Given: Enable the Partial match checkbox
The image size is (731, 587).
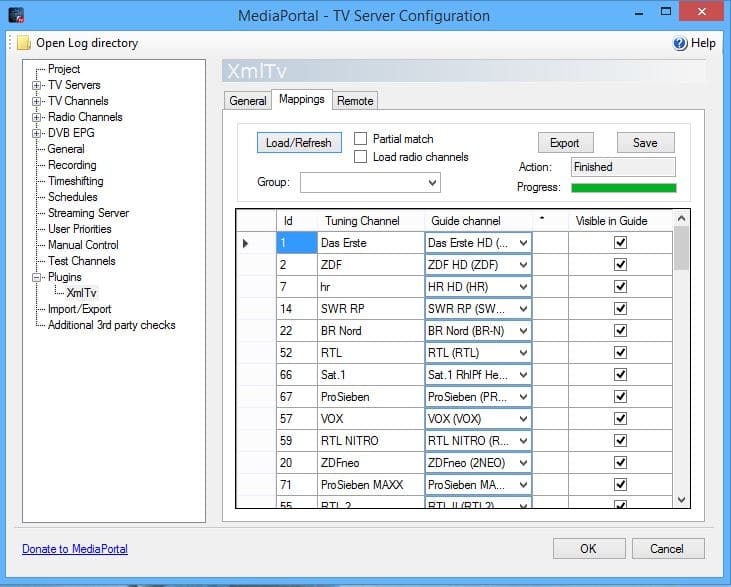Looking at the screenshot, I should click(x=361, y=139).
